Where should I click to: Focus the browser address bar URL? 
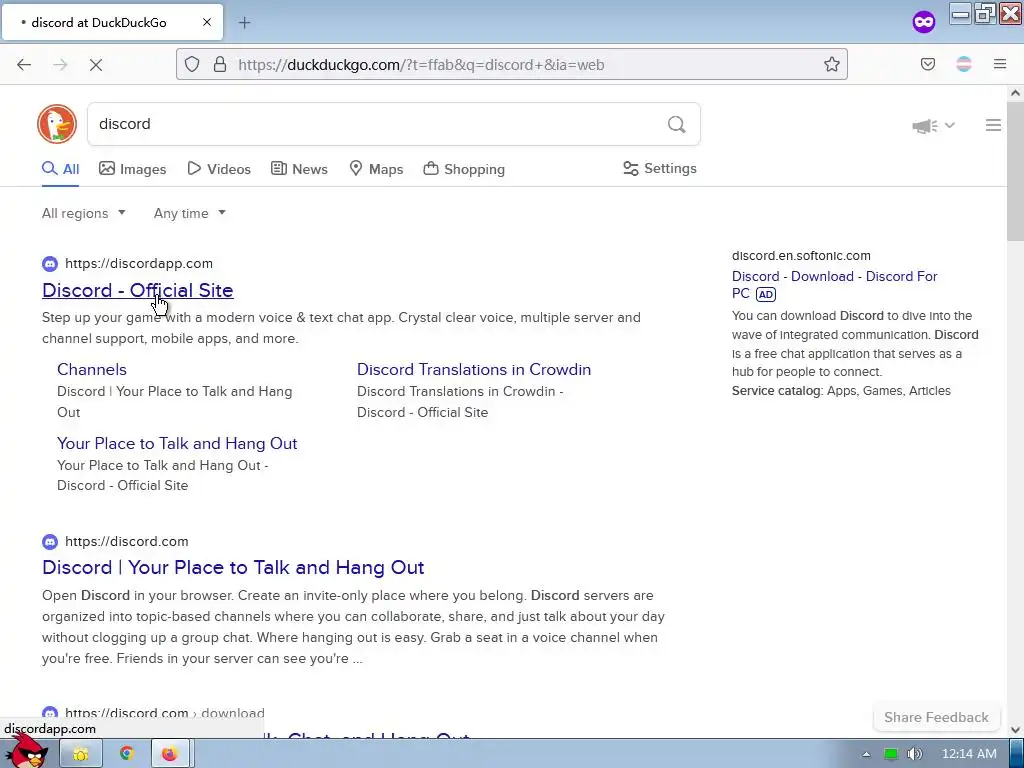click(512, 64)
